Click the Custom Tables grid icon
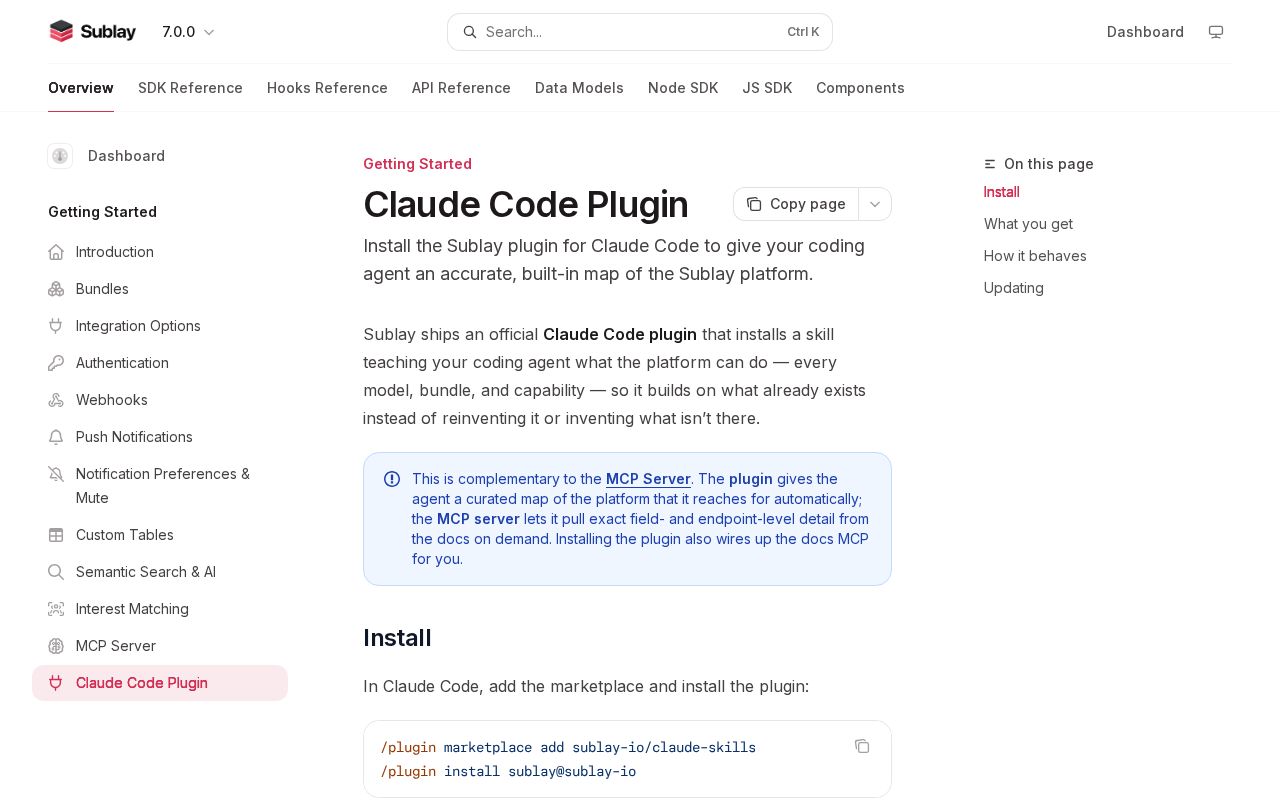1280x800 pixels. tap(56, 535)
